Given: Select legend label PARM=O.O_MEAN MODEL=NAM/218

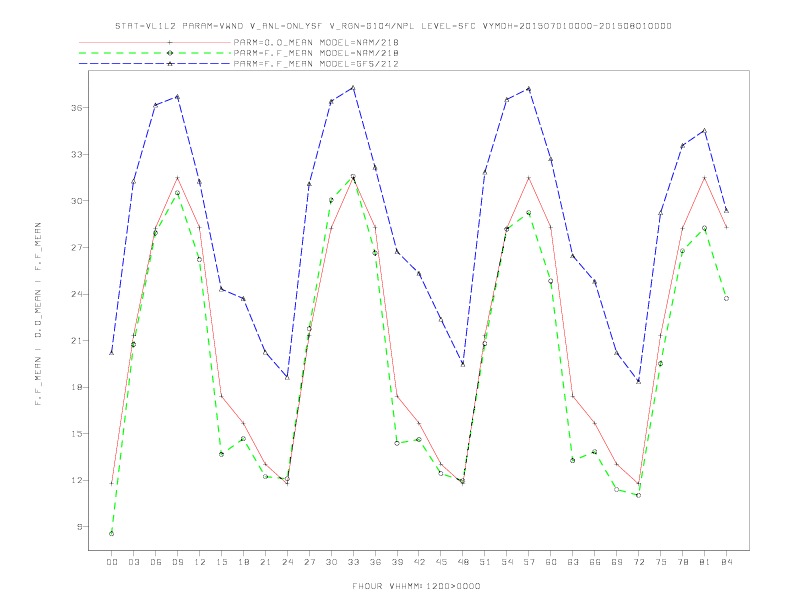Looking at the screenshot, I should [x=316, y=43].
